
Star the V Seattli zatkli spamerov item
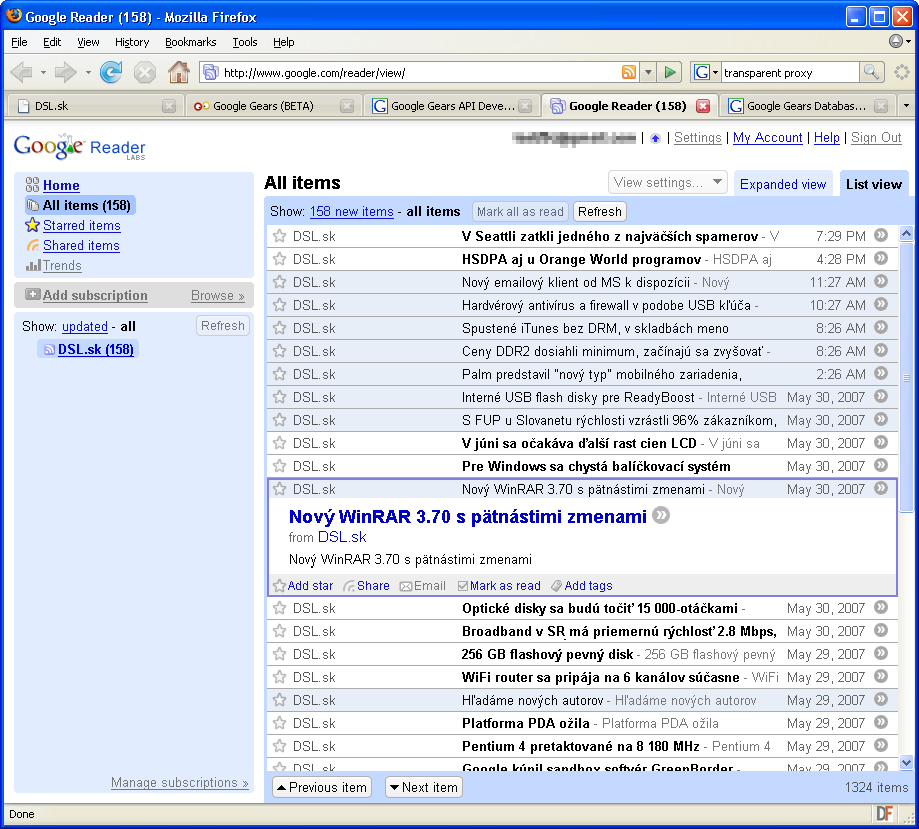click(x=280, y=236)
